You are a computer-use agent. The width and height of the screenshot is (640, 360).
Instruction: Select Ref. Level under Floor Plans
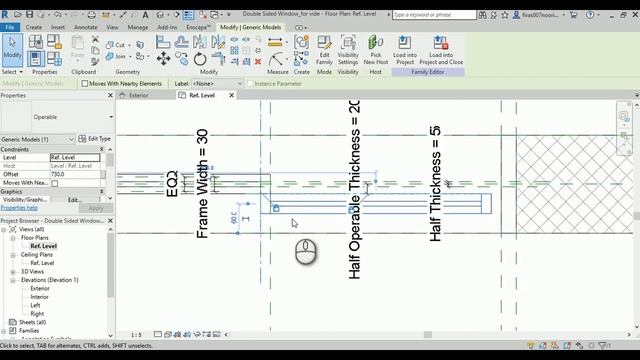coord(43,246)
